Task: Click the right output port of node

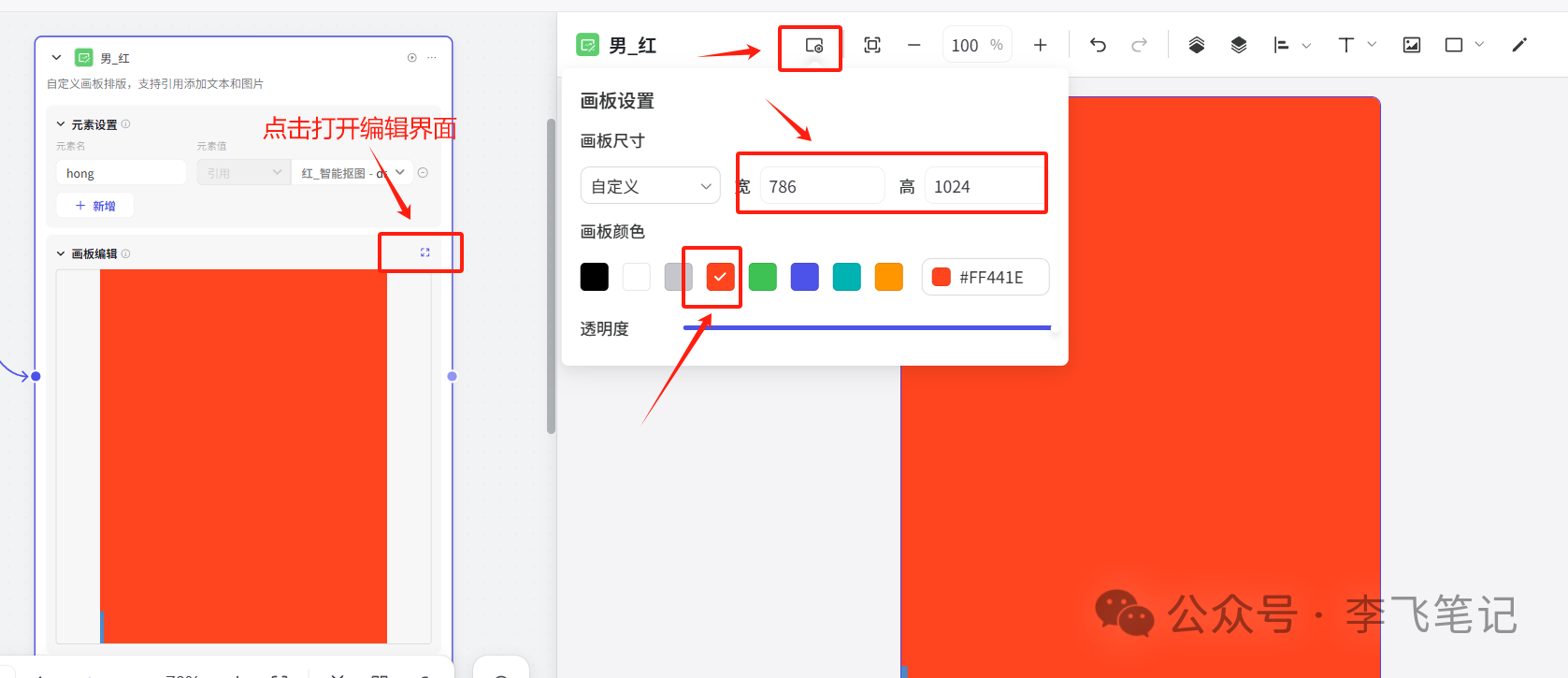Action: pos(453,376)
